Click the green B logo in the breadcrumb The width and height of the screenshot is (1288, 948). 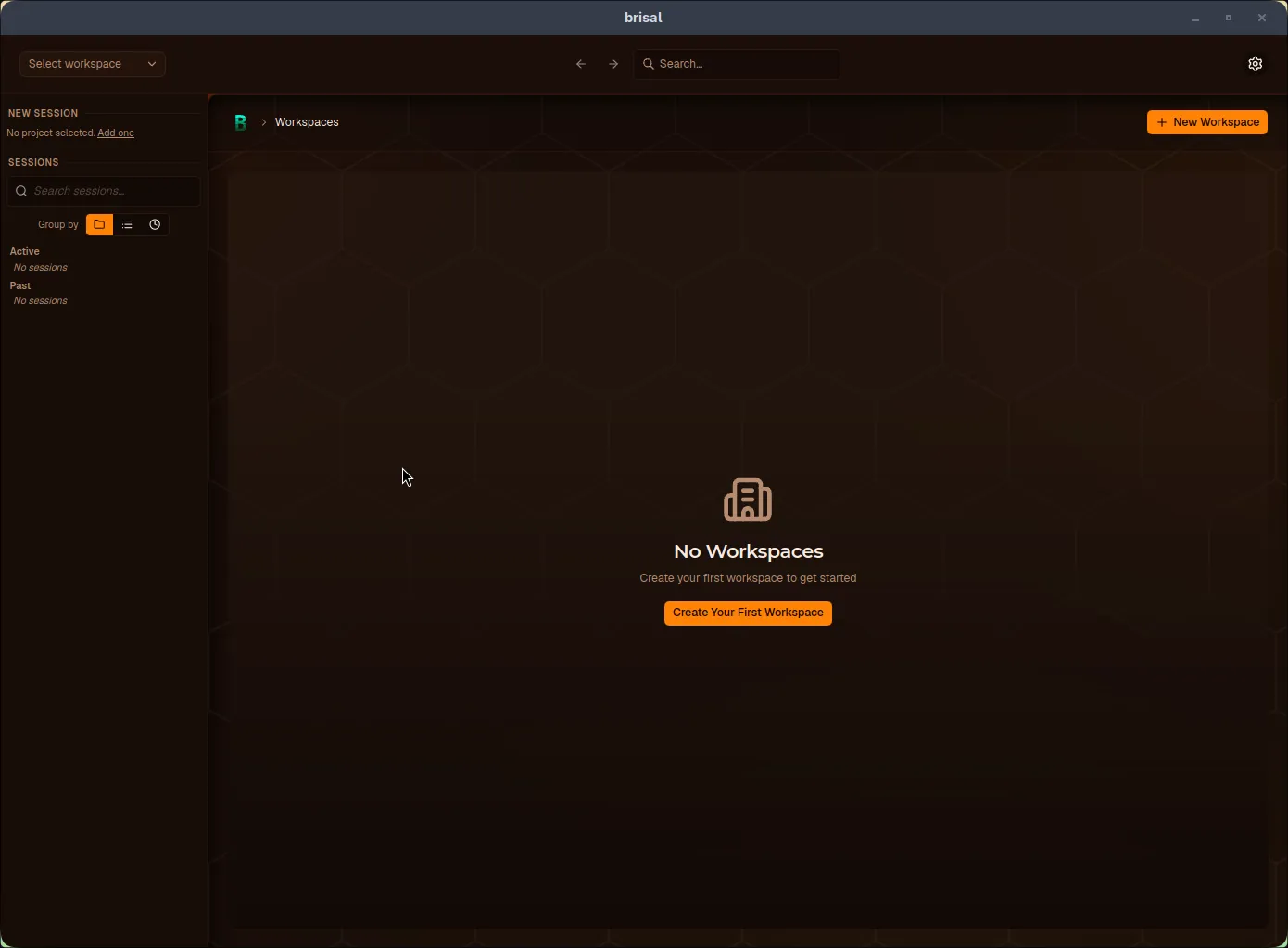point(240,122)
